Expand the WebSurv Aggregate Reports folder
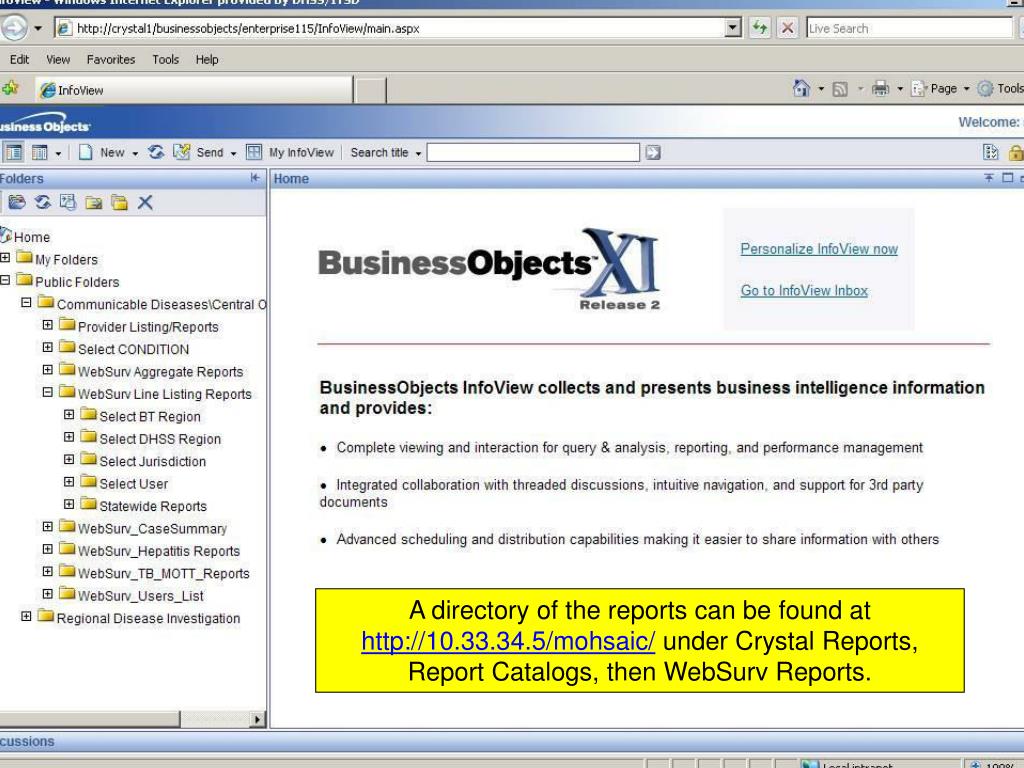This screenshot has width=1024, height=768. click(48, 370)
